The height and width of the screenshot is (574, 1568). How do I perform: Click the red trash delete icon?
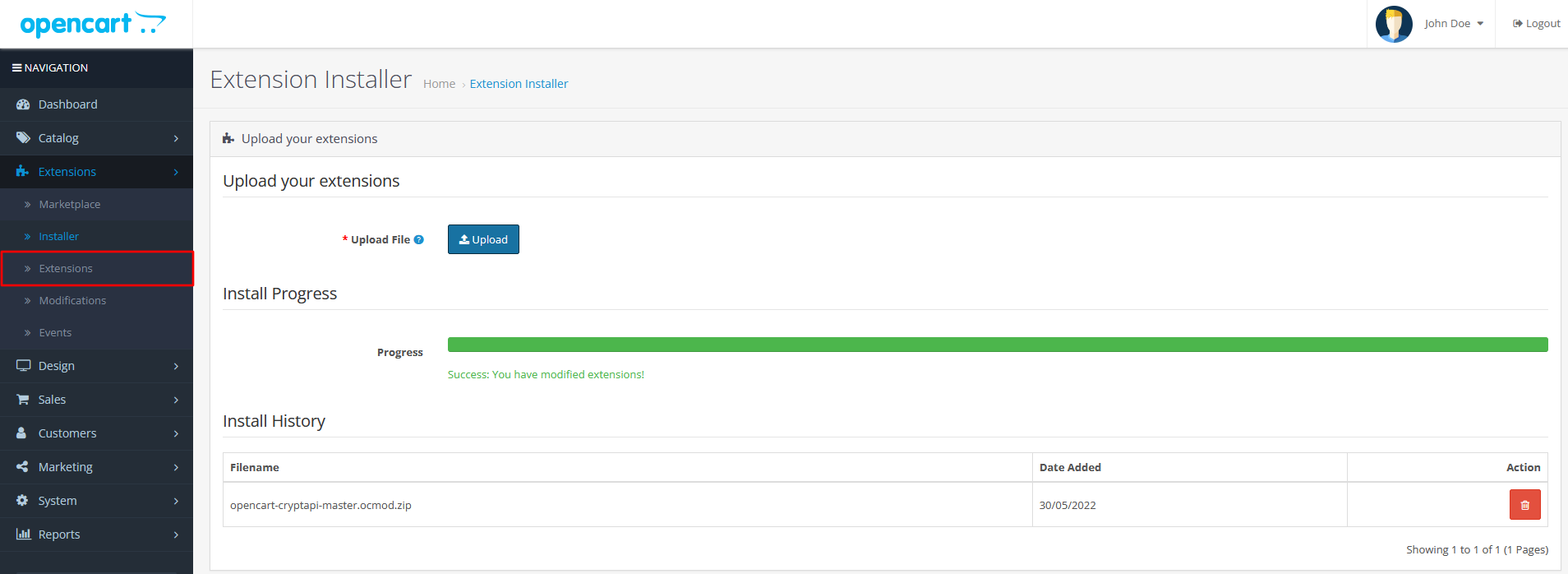[1524, 505]
